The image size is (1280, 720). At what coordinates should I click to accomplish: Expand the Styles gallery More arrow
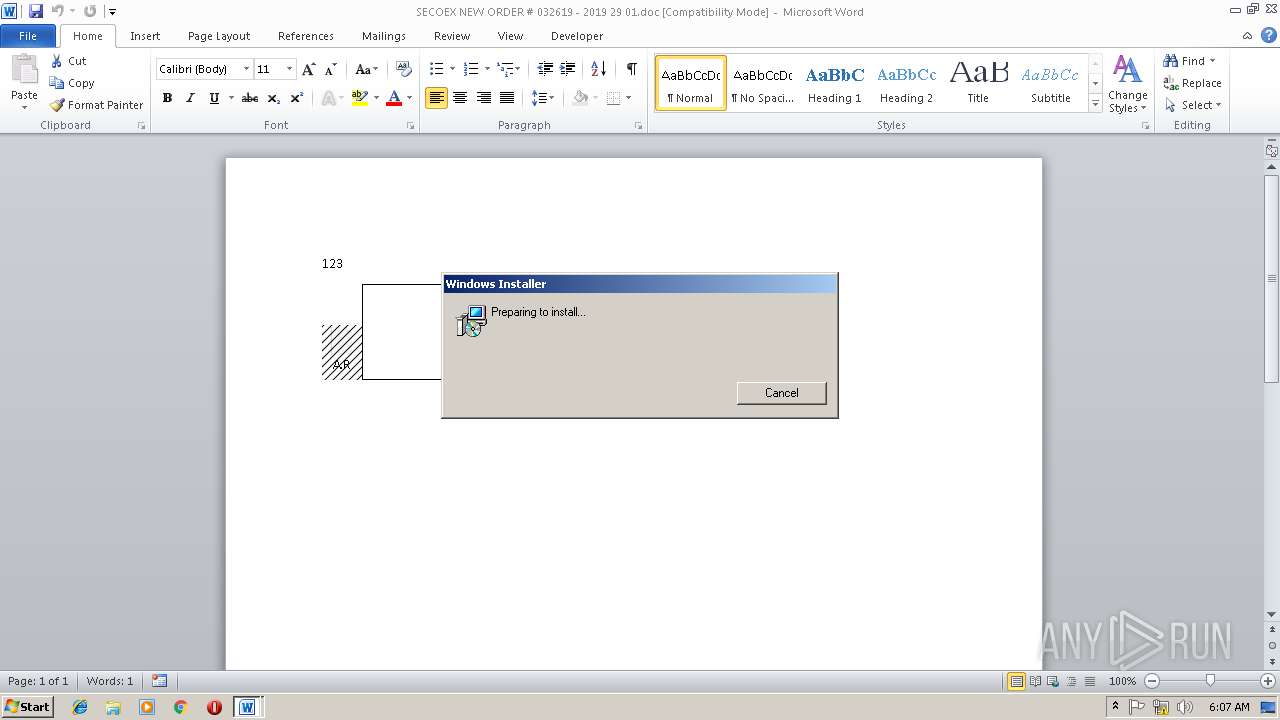(1095, 104)
